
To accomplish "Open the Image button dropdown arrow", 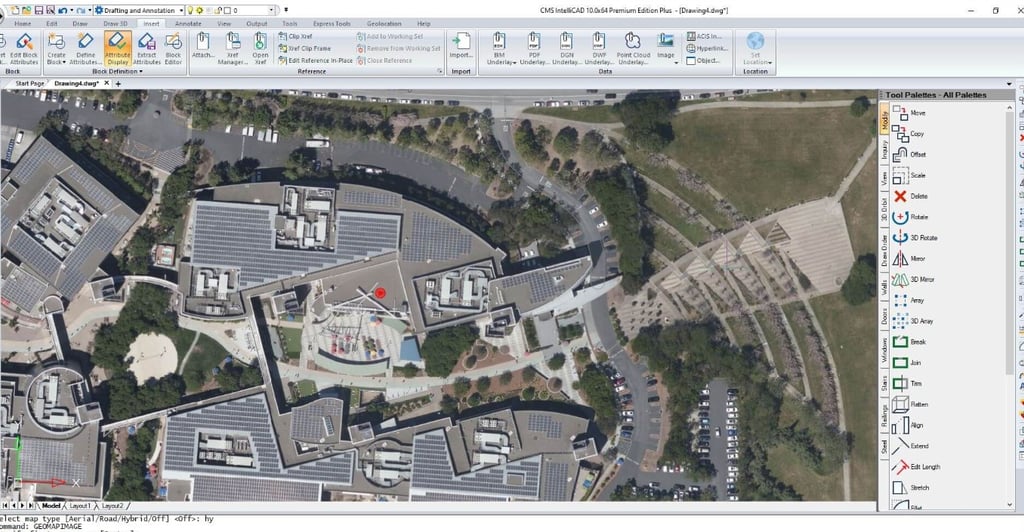I will pos(676,62).
